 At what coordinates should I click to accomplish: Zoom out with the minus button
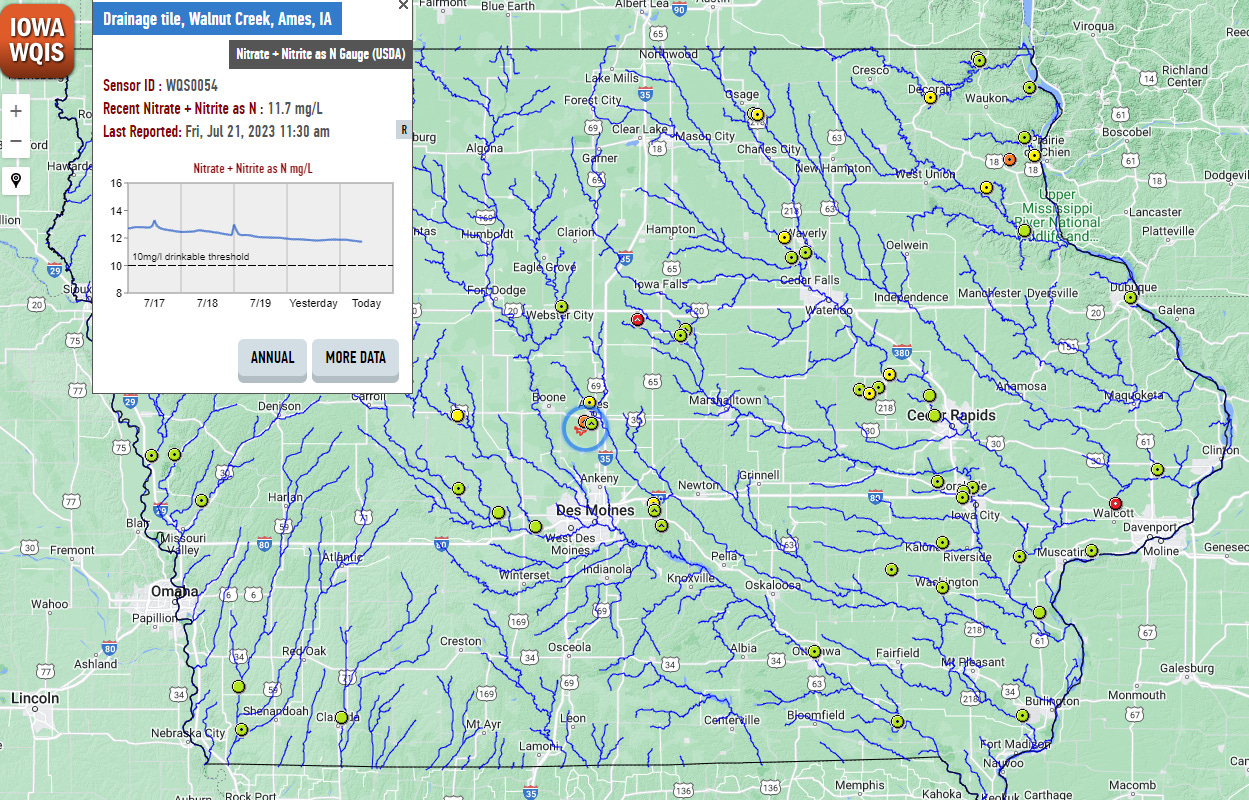tap(16, 142)
